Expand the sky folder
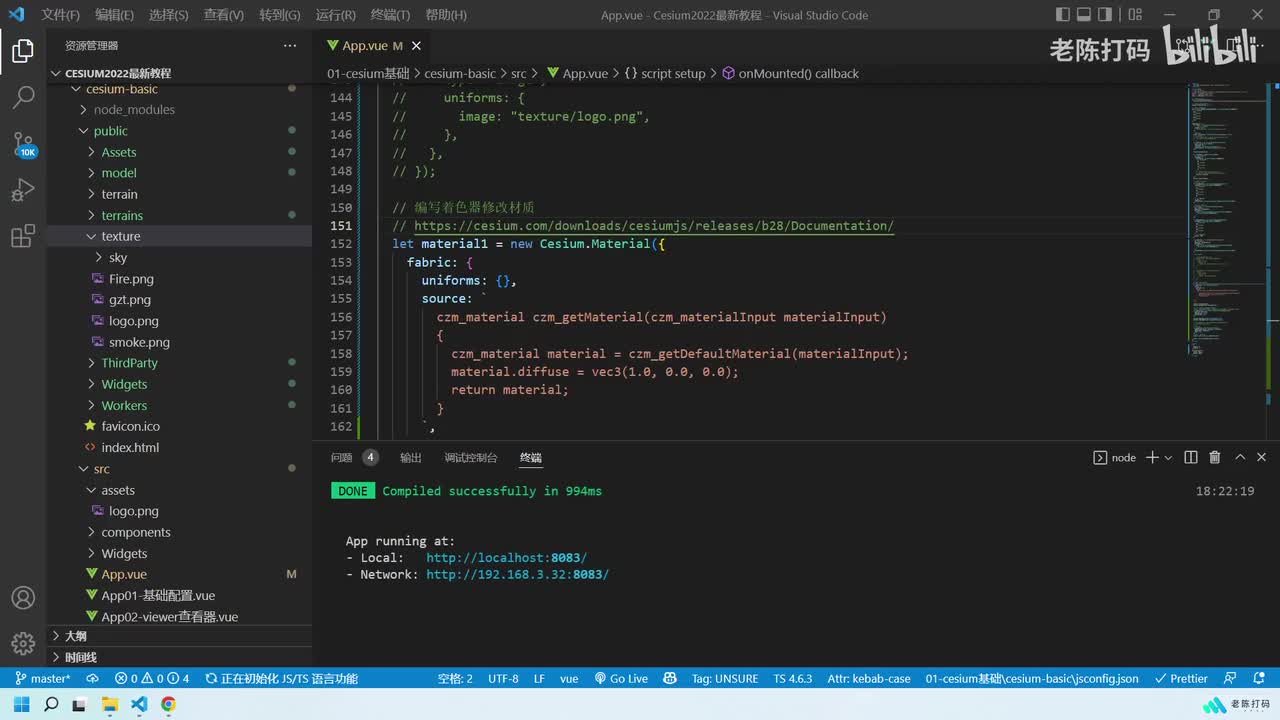 [x=118, y=258]
